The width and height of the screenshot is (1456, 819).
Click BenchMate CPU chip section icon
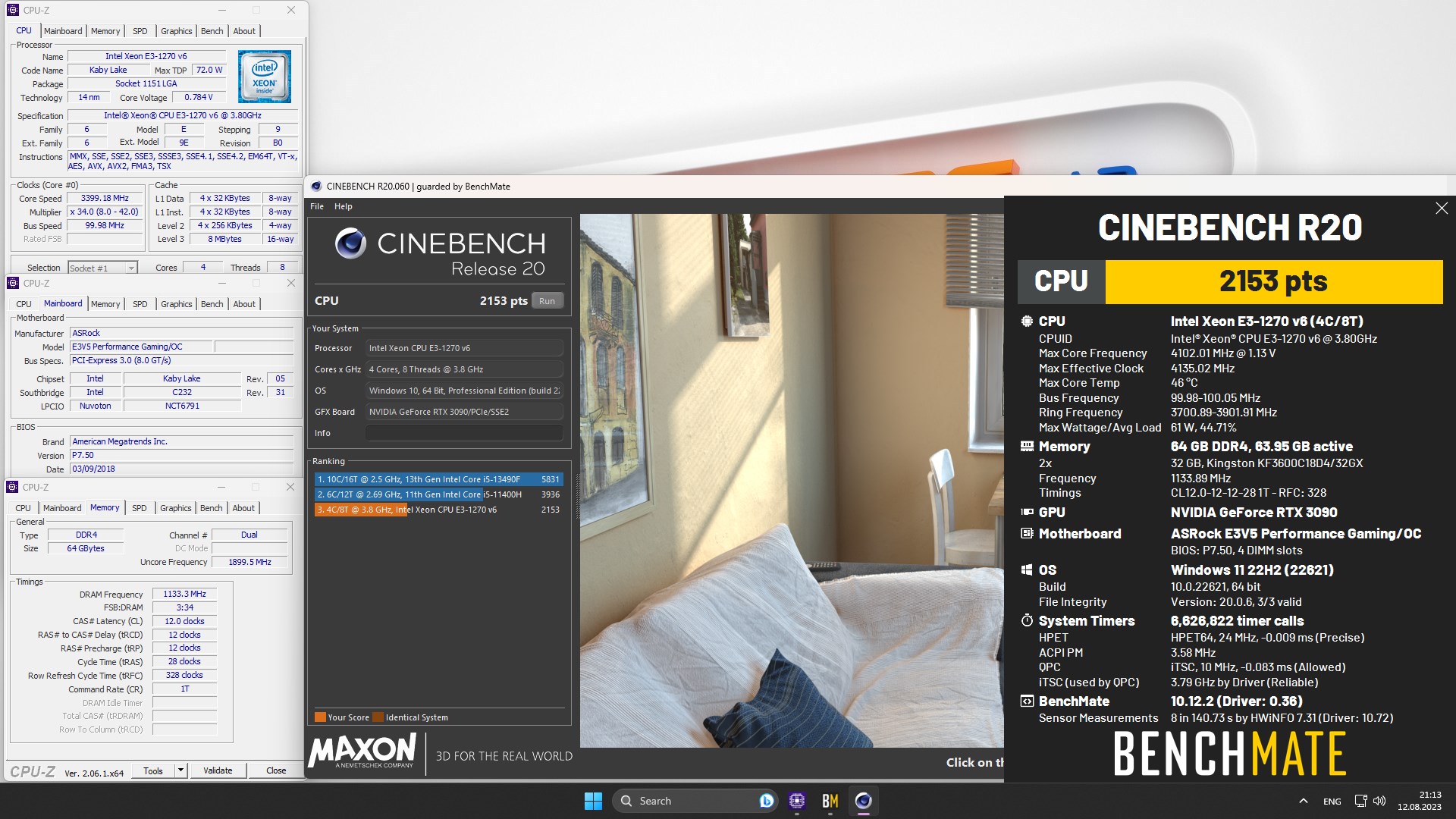[x=1027, y=322]
